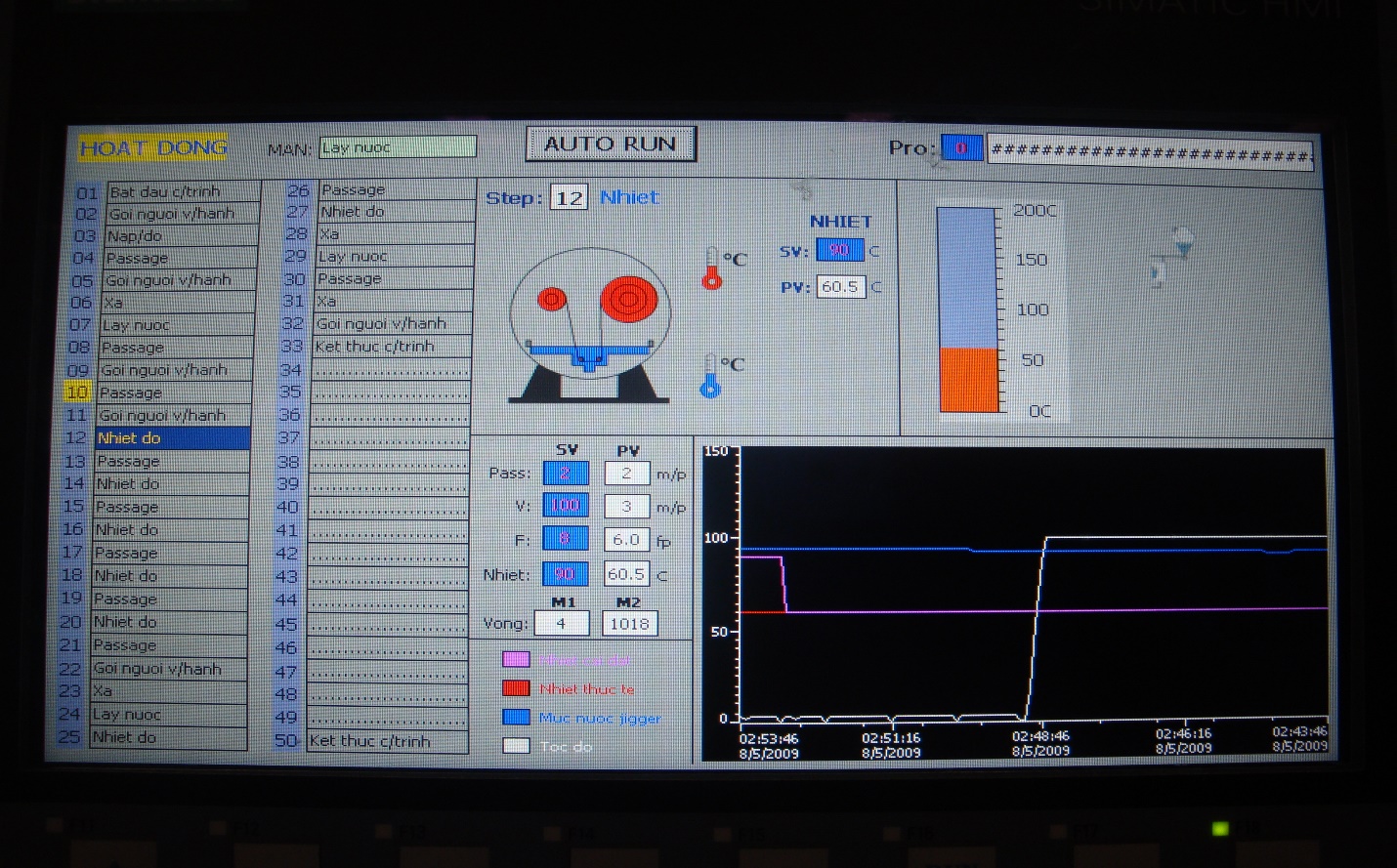Click the Nhiet step name label

(629, 197)
